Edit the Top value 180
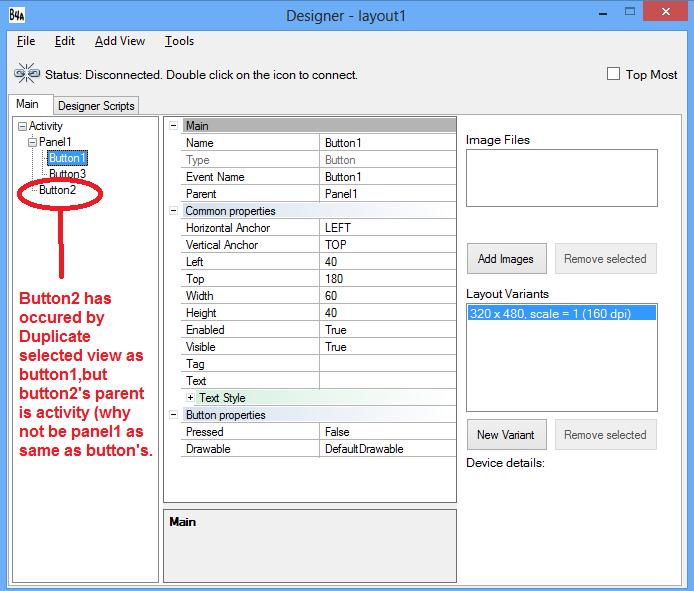This screenshot has height=591, width=694. 387,279
